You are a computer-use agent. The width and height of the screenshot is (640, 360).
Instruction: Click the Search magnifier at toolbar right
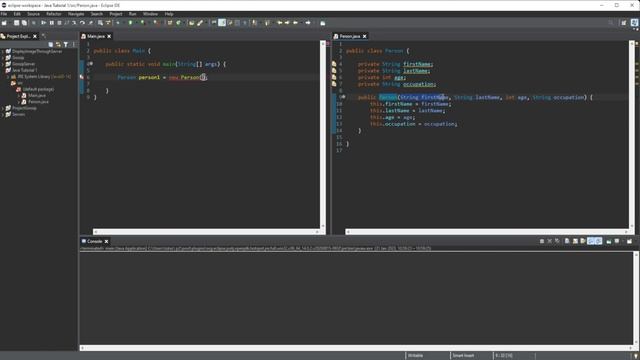coord(611,23)
